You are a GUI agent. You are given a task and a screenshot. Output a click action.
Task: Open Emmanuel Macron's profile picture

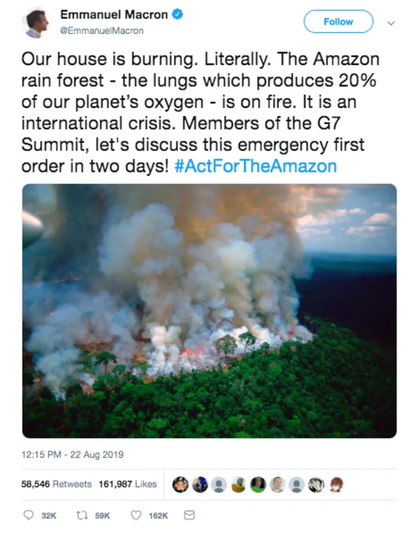click(35, 23)
